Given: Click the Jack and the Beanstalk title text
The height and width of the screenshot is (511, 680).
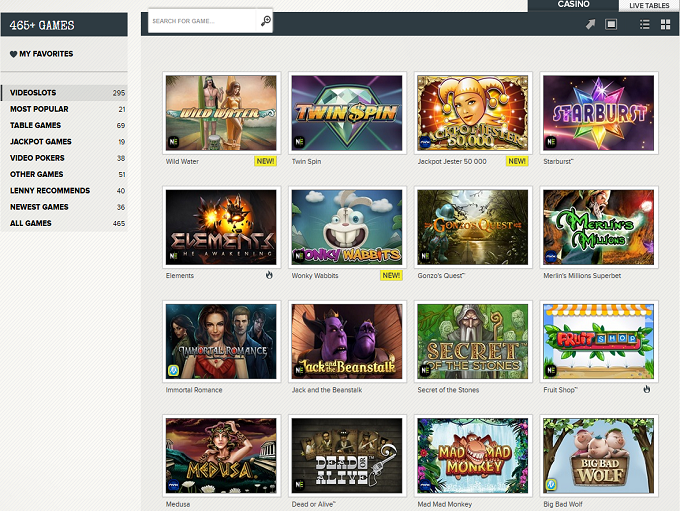Looking at the screenshot, I should coord(327,390).
